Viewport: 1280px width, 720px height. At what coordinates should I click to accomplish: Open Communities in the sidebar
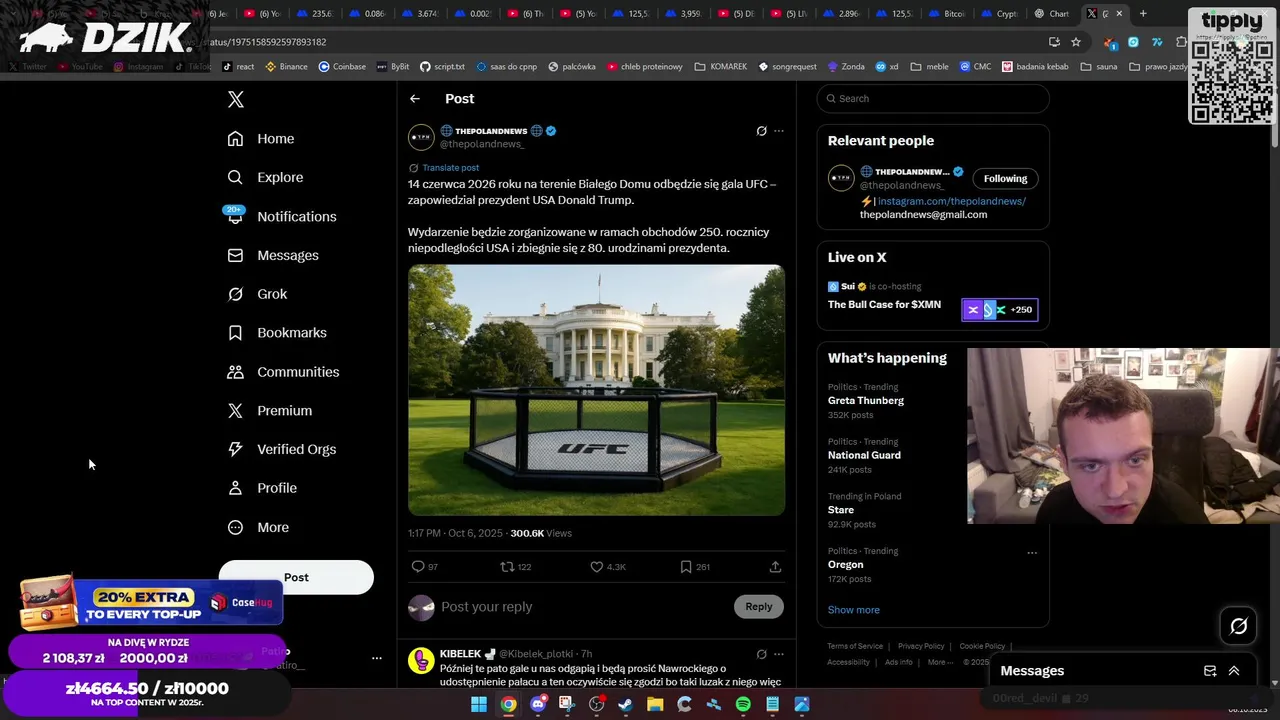coord(283,372)
